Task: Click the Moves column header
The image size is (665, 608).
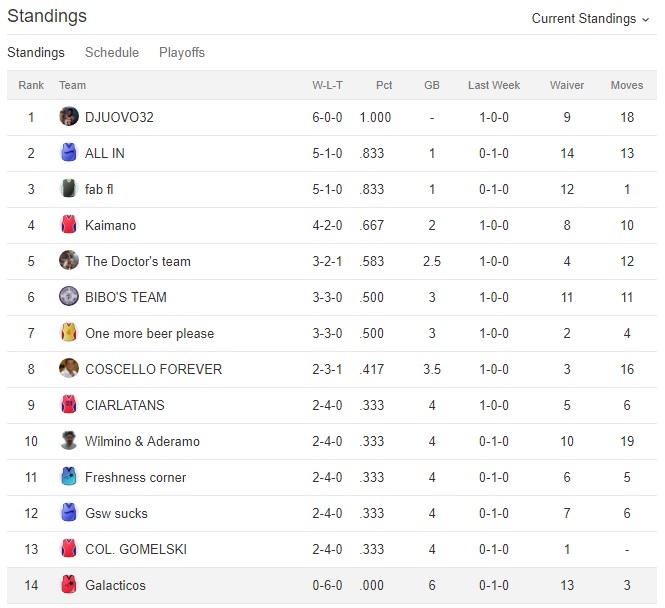Action: click(x=627, y=85)
